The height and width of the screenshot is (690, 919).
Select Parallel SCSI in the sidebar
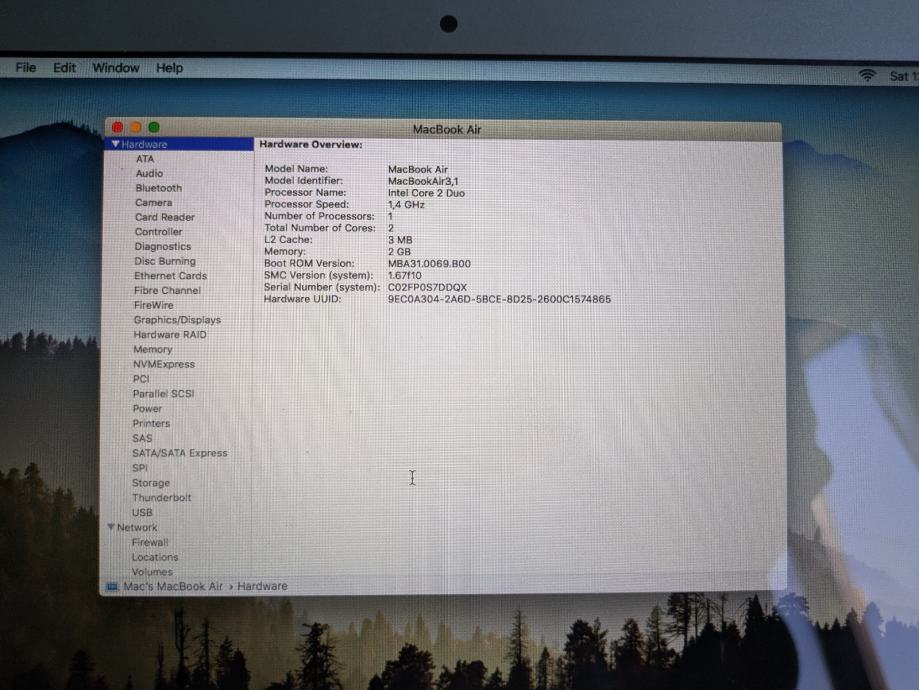(163, 394)
